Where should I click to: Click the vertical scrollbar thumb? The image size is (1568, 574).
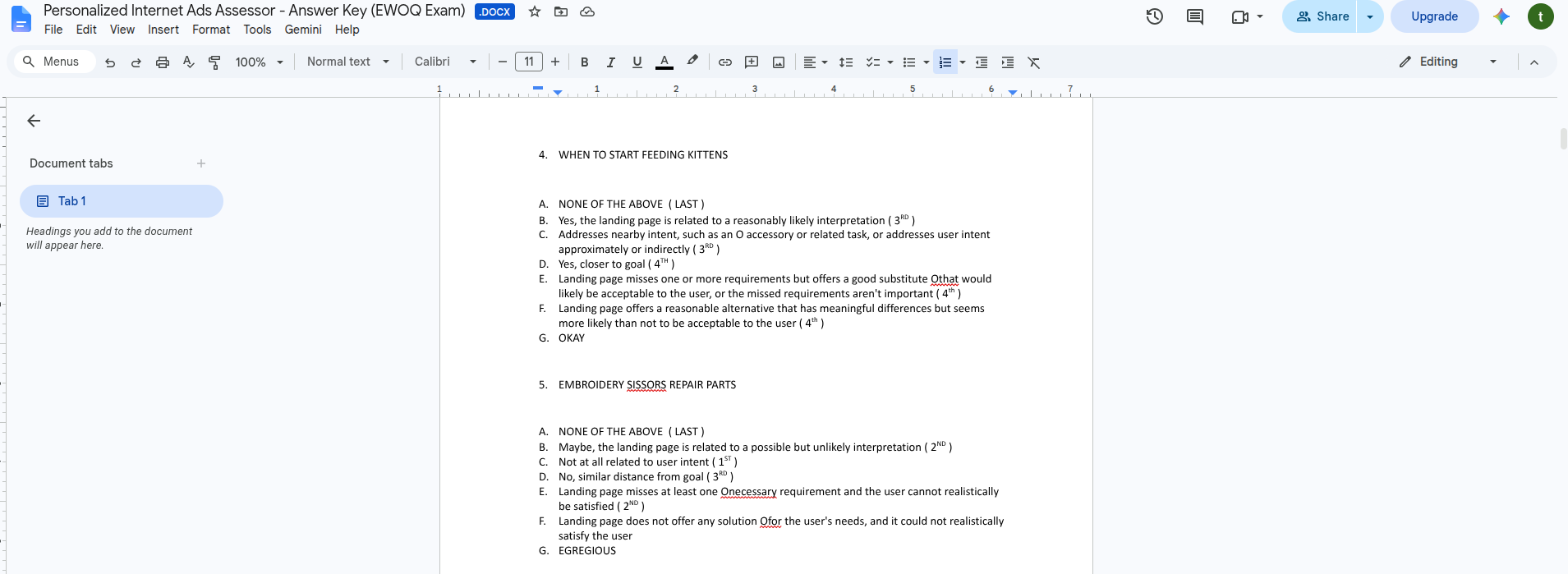tap(1564, 139)
